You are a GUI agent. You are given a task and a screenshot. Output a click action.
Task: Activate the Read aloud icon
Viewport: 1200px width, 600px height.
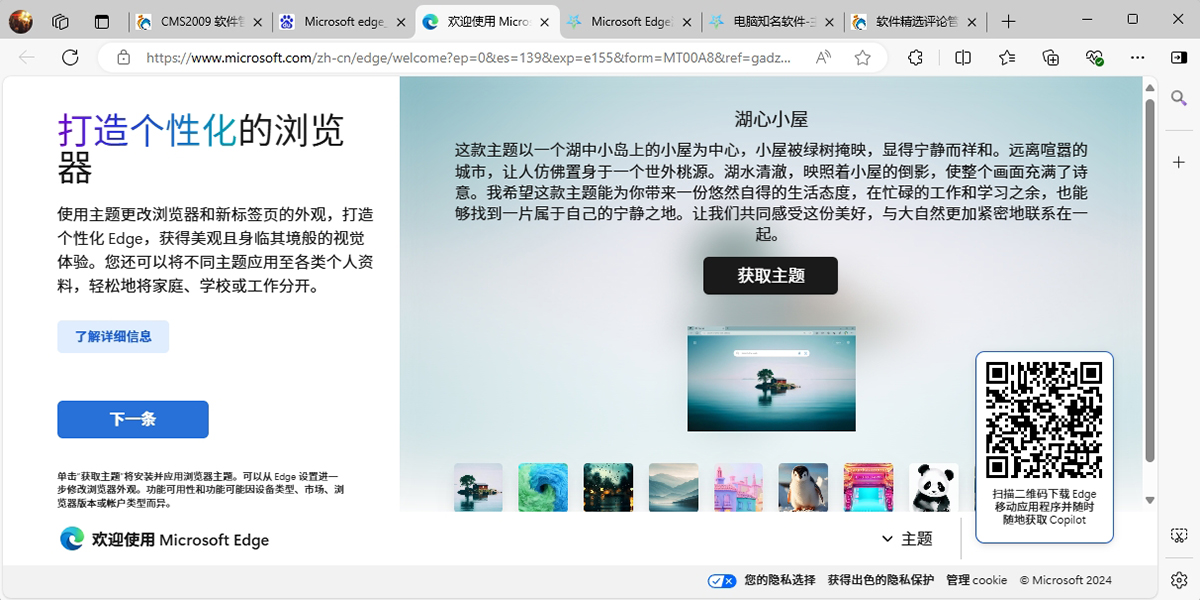point(824,58)
